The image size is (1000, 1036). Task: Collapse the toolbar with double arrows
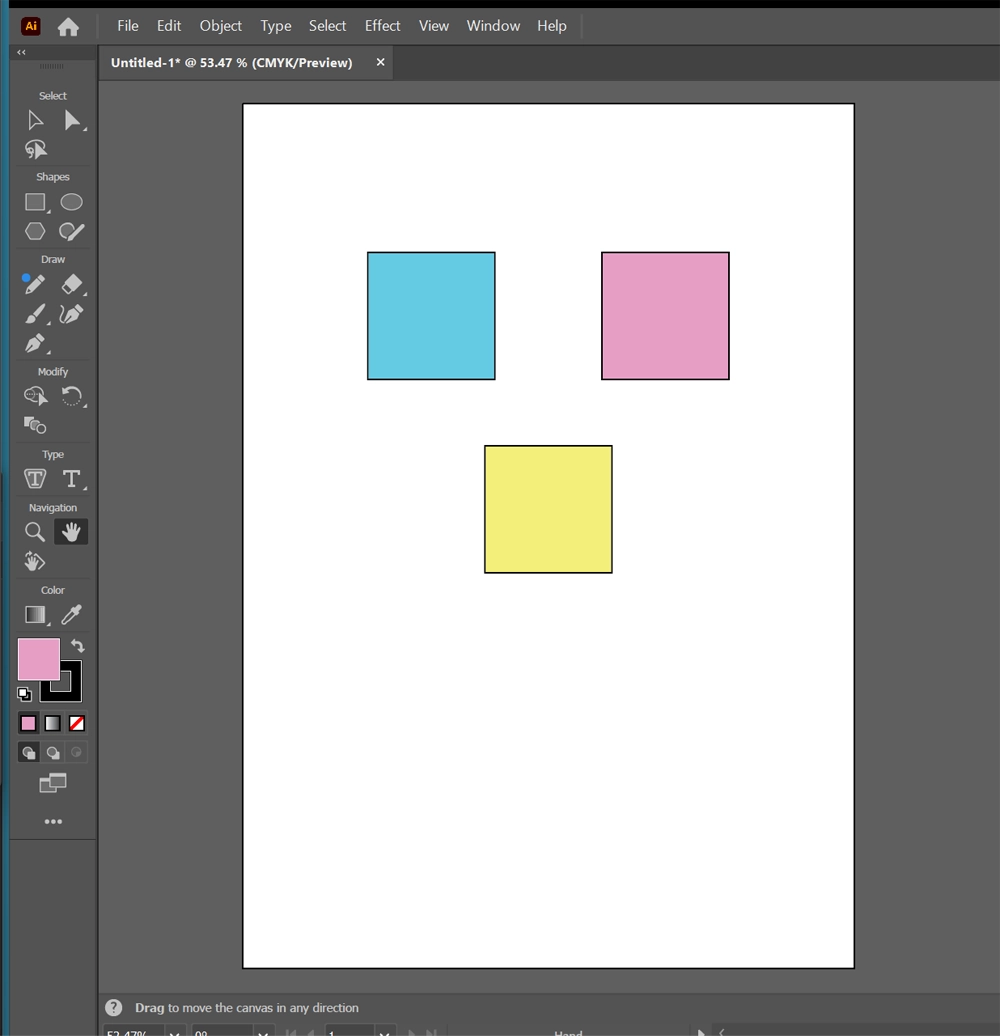pos(21,52)
